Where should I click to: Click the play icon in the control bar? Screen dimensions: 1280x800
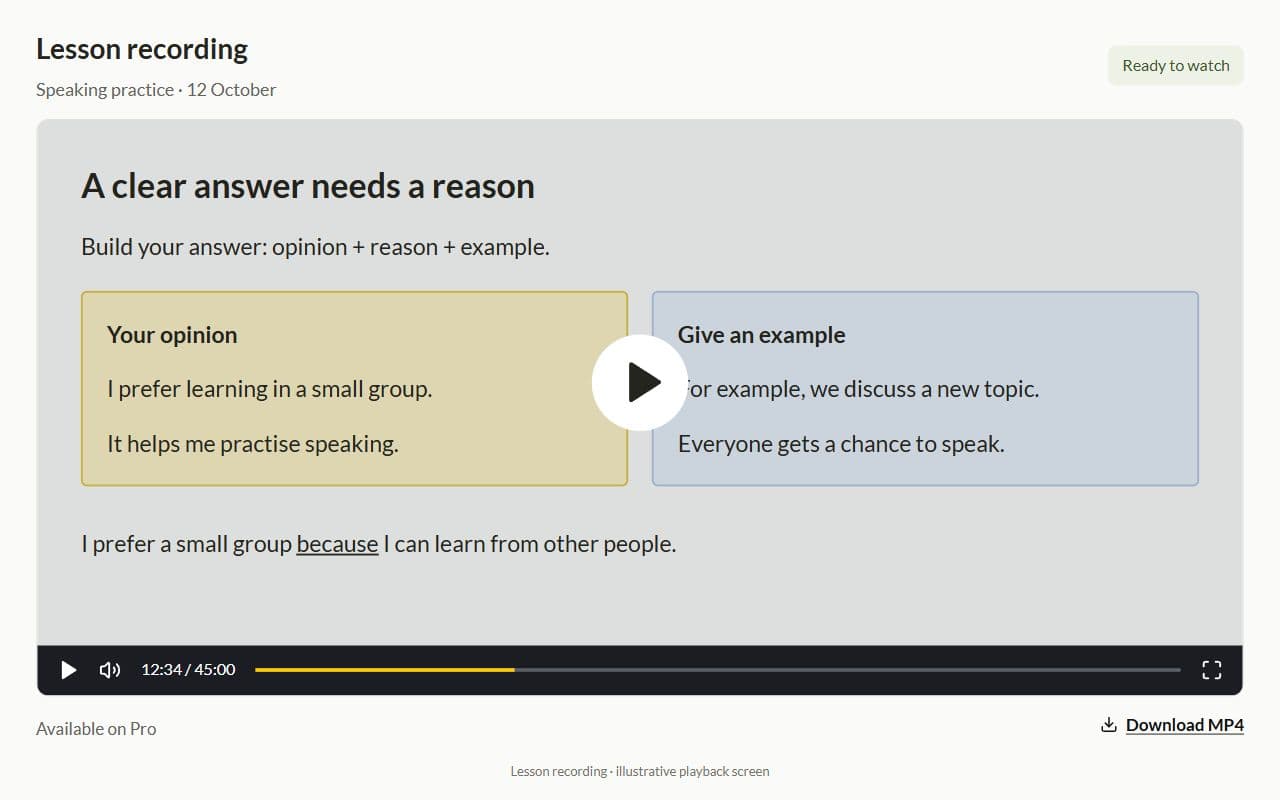68,670
